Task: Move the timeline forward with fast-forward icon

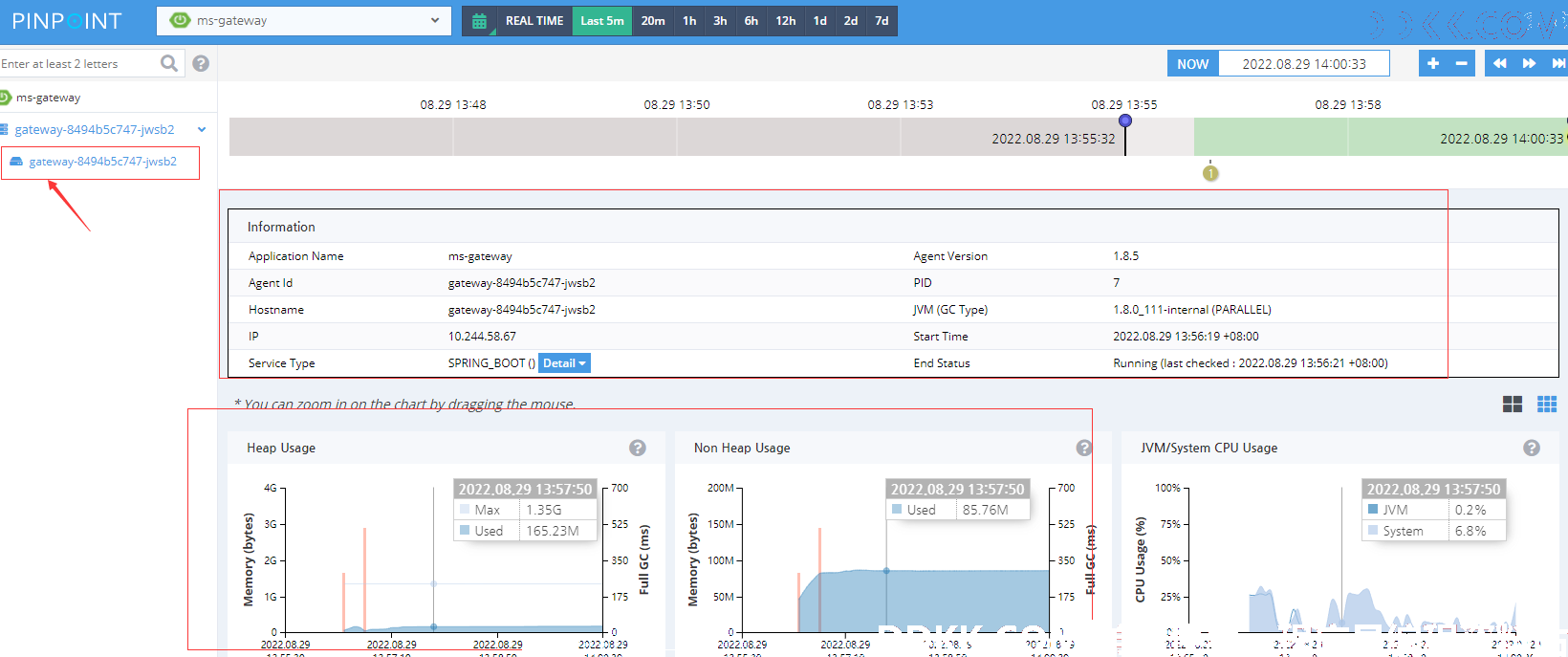Action: (x=1529, y=63)
